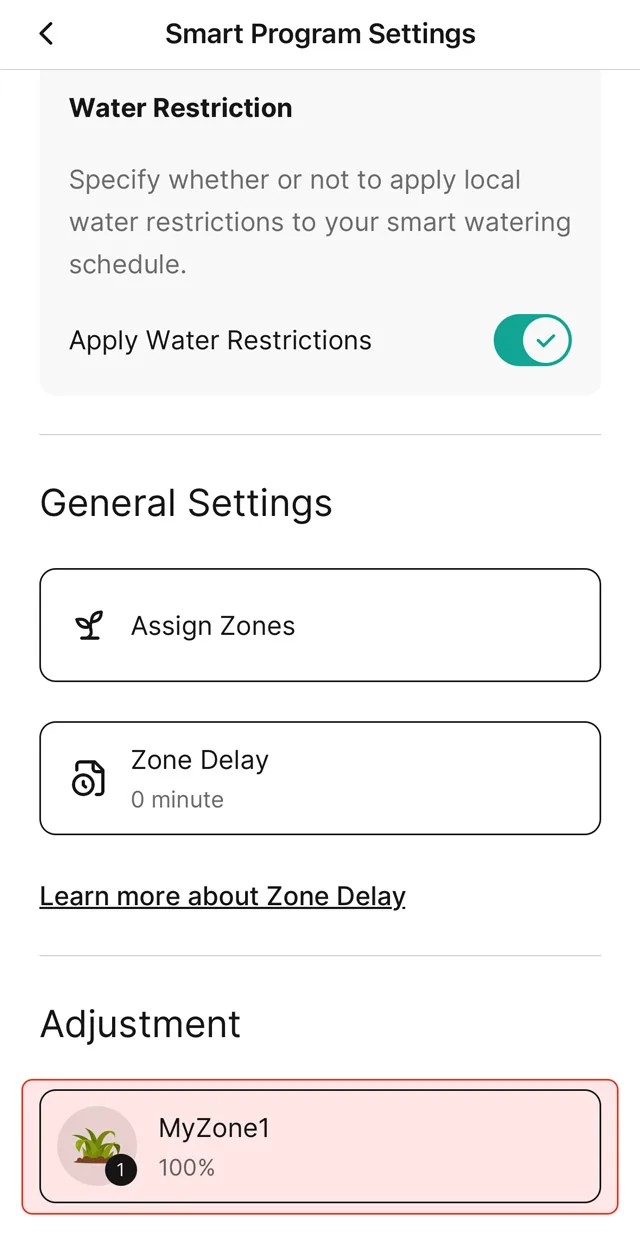Viewport: 640px width, 1254px height.
Task: Open Learn more about Zone Delay link
Action: (222, 896)
